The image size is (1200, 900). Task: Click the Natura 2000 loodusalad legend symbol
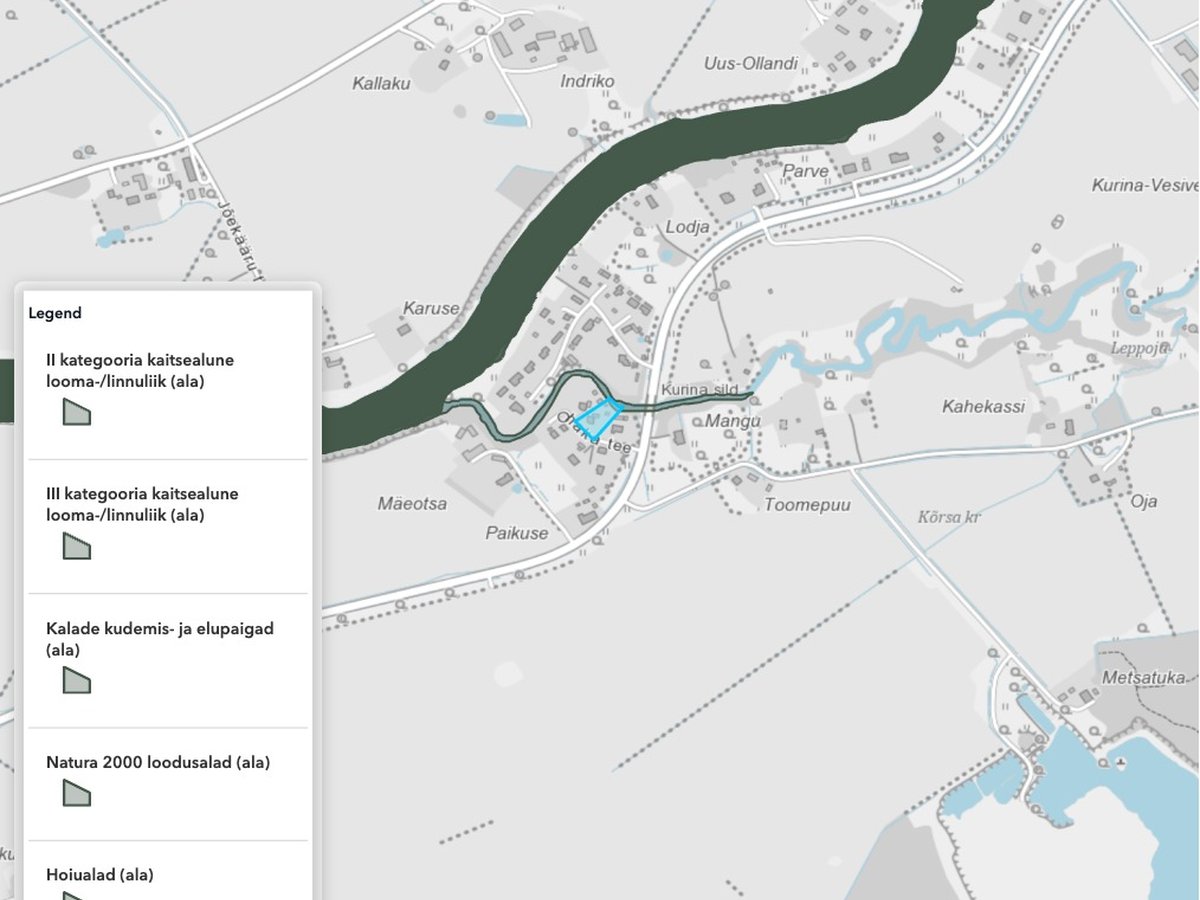77,793
